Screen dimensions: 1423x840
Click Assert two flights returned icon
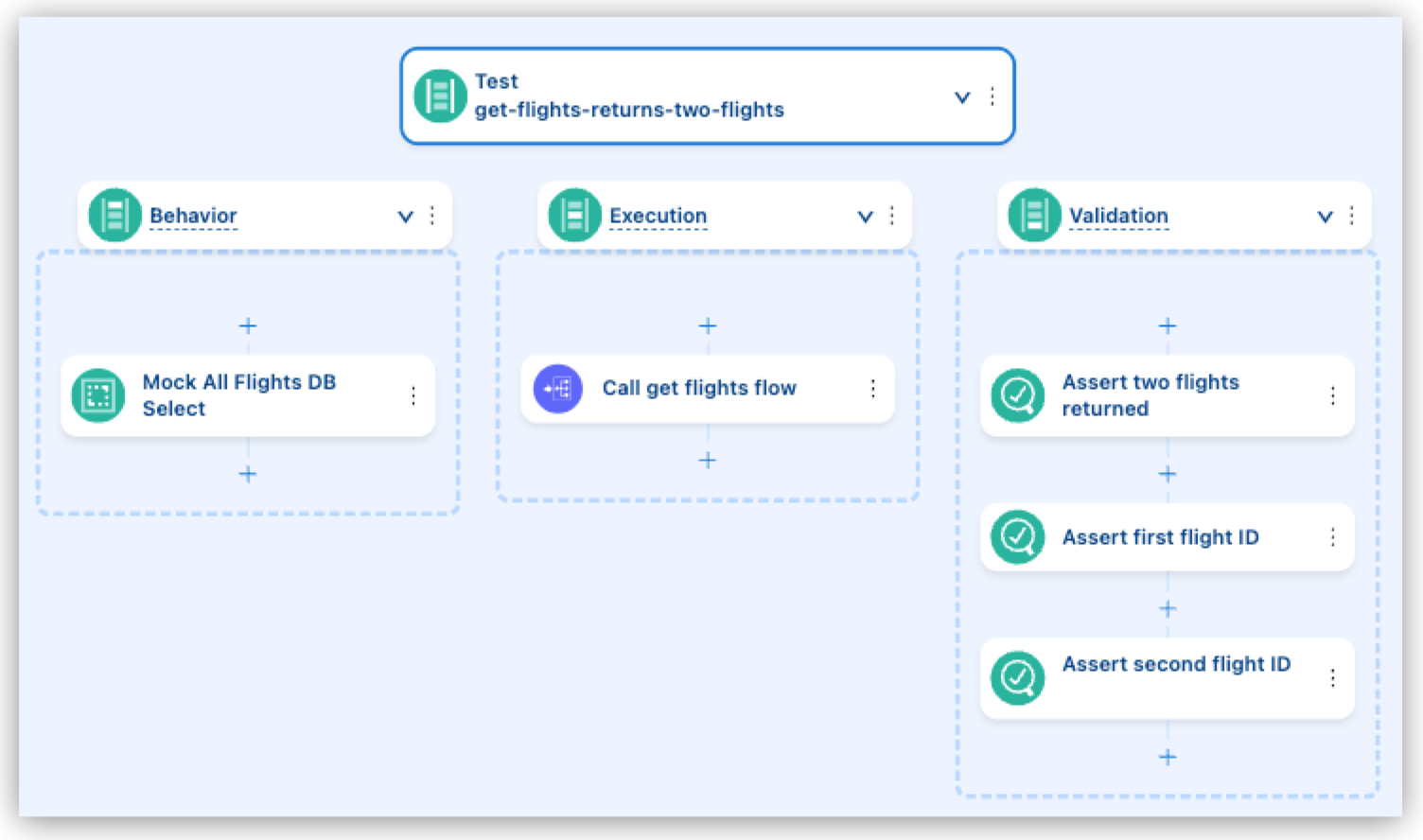1018,395
